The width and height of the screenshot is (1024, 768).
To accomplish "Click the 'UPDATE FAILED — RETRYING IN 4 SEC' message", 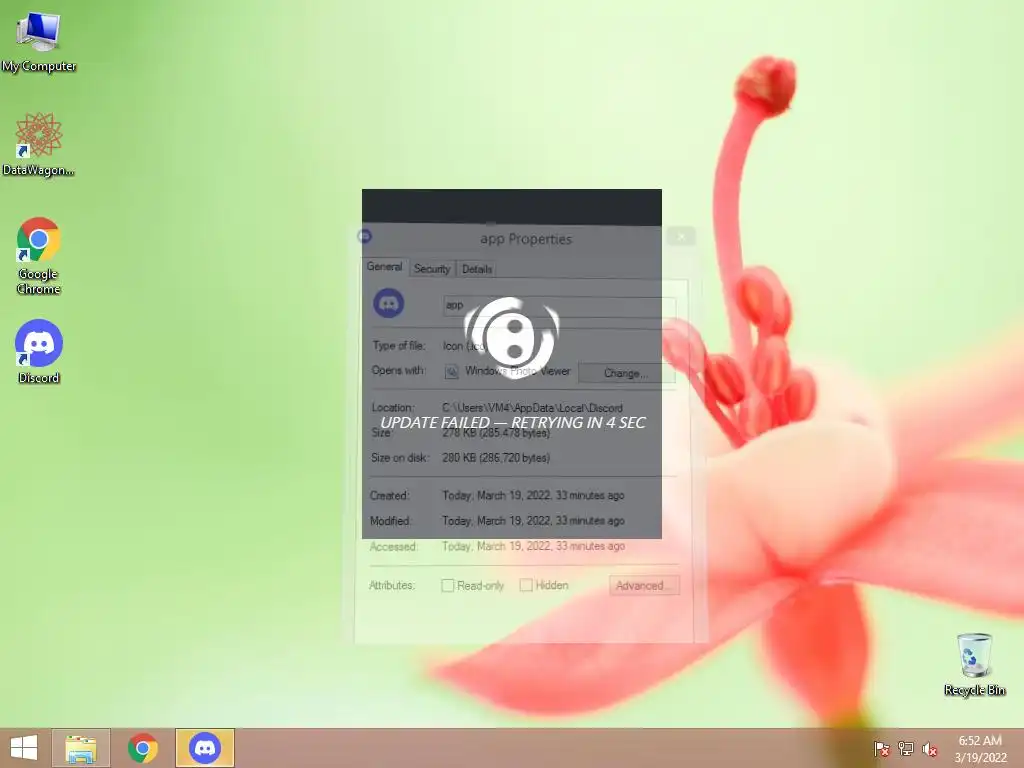I will point(513,423).
